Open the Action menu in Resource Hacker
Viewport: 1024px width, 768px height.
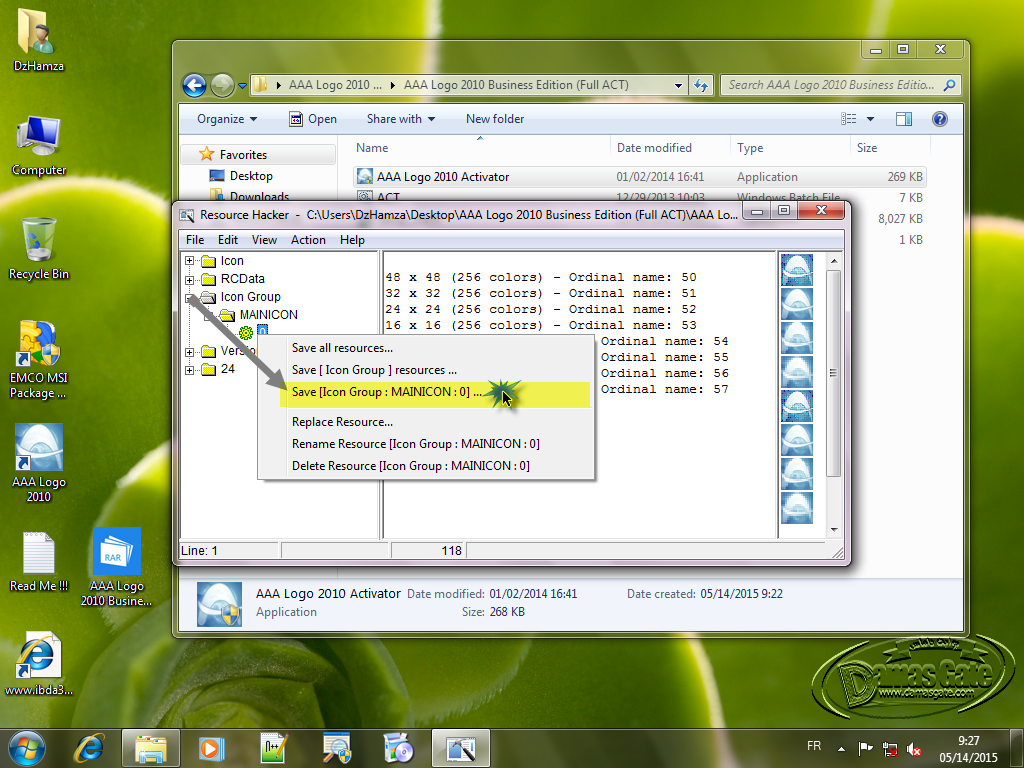tap(308, 240)
